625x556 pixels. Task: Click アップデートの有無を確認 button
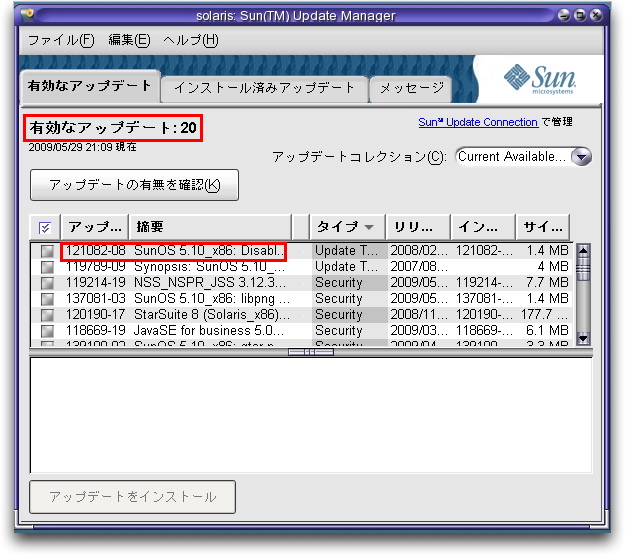coord(135,185)
